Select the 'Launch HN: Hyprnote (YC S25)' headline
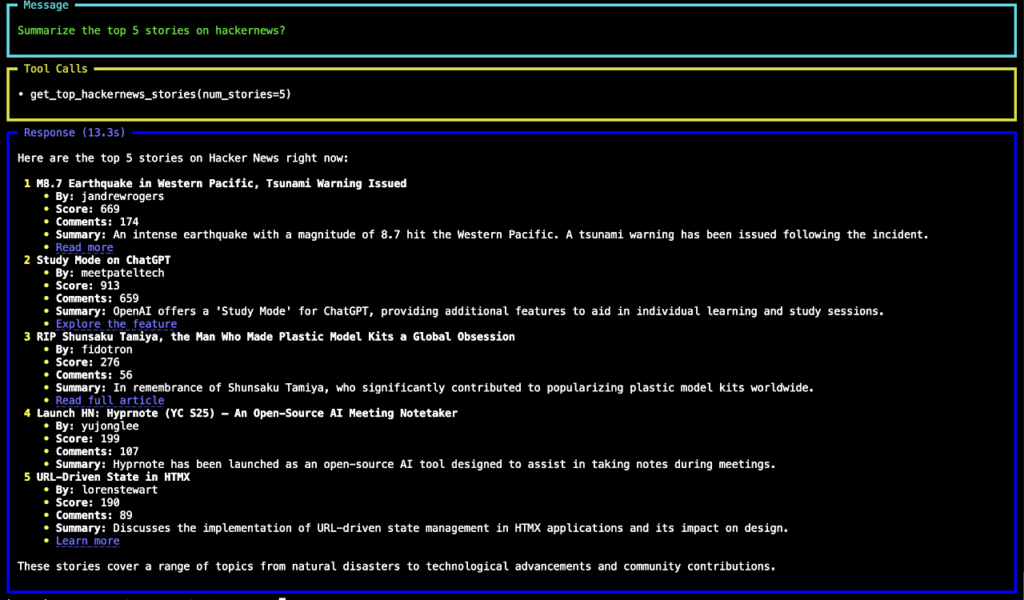Screen dimensions: 1024x600 click(x=247, y=413)
